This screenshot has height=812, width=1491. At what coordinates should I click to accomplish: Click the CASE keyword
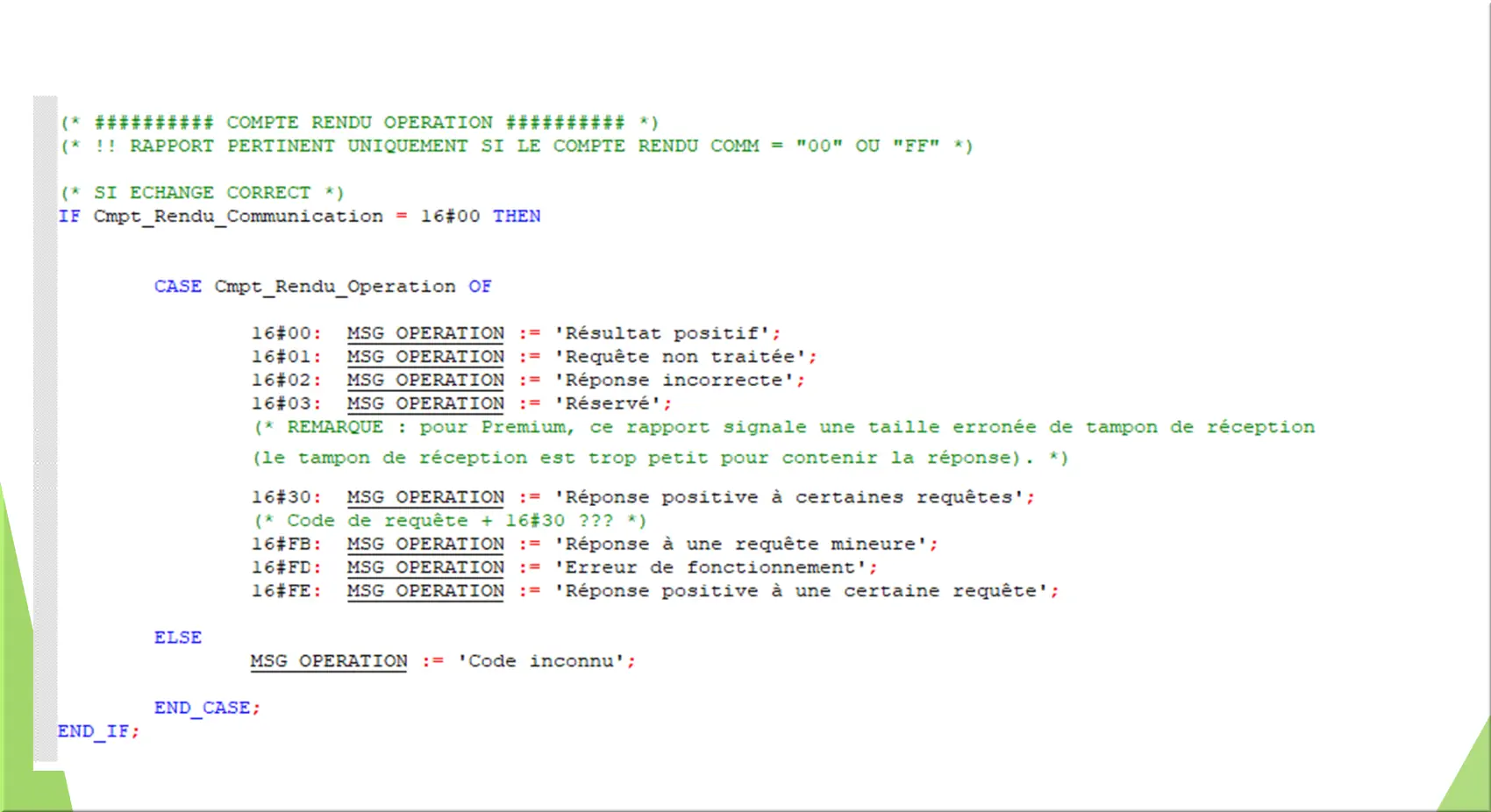178,287
